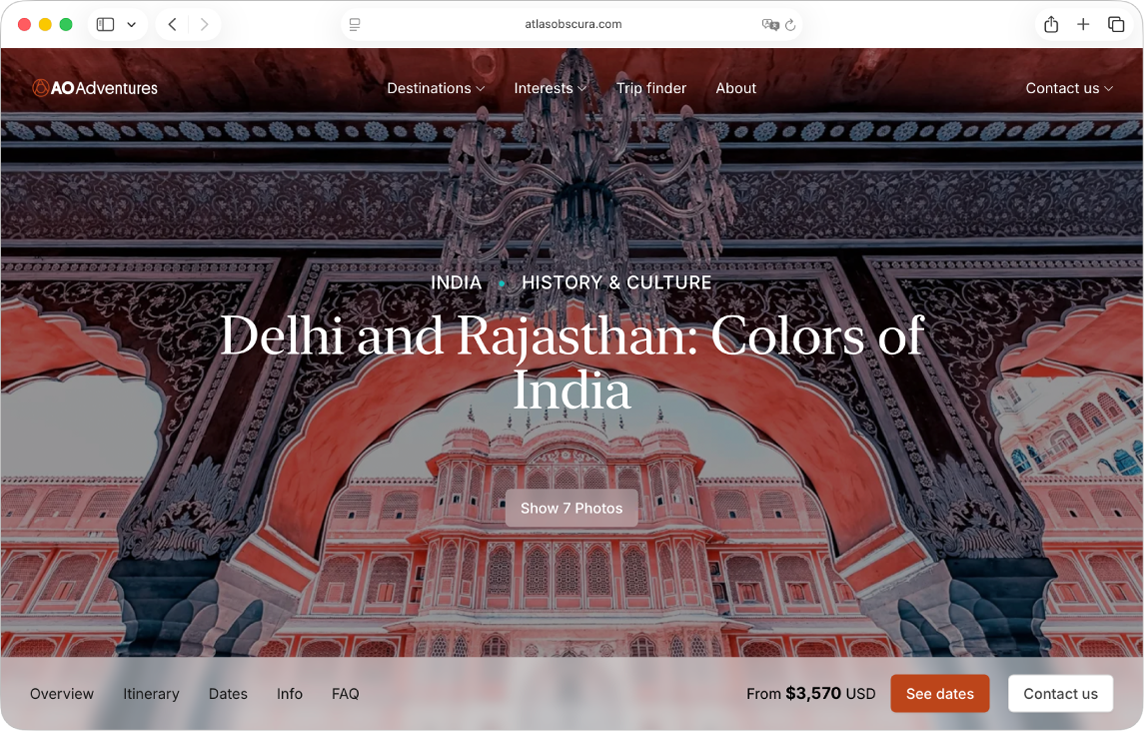Open the Destinations dropdown
The width and height of the screenshot is (1146, 732).
point(435,88)
